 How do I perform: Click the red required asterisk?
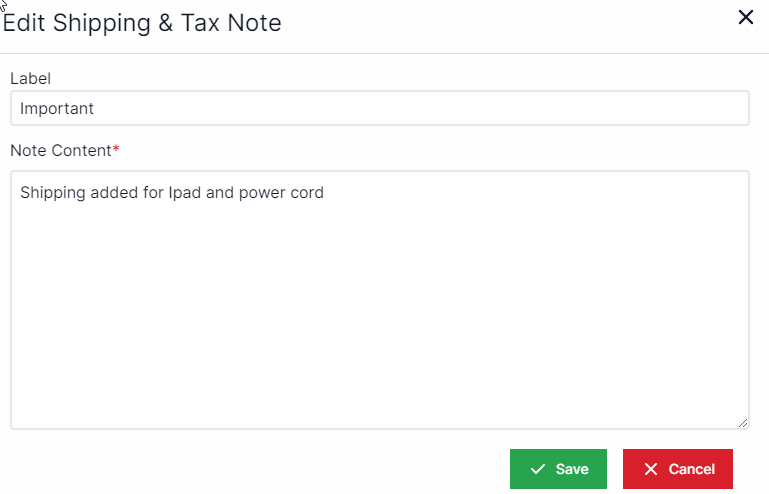click(116, 149)
